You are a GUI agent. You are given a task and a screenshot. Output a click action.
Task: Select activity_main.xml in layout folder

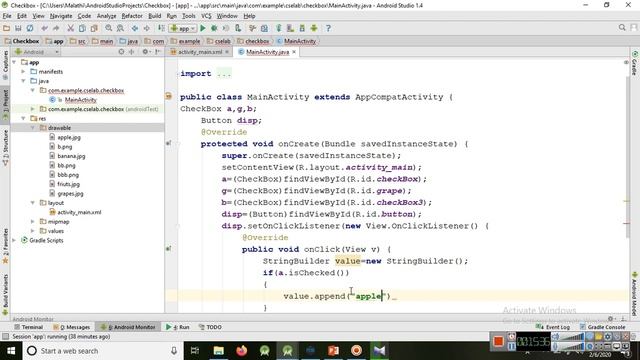coord(79,212)
